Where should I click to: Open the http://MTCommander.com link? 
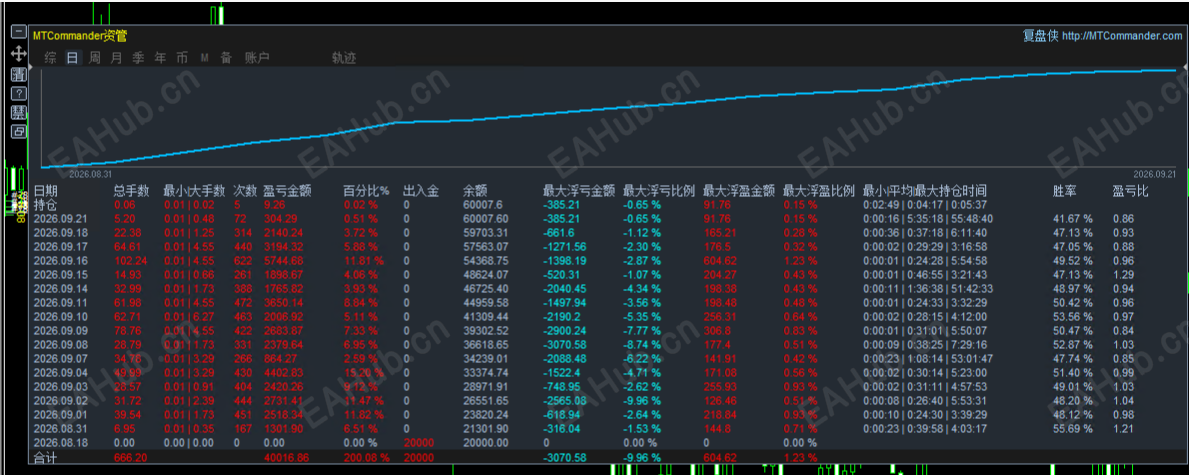(1122, 36)
